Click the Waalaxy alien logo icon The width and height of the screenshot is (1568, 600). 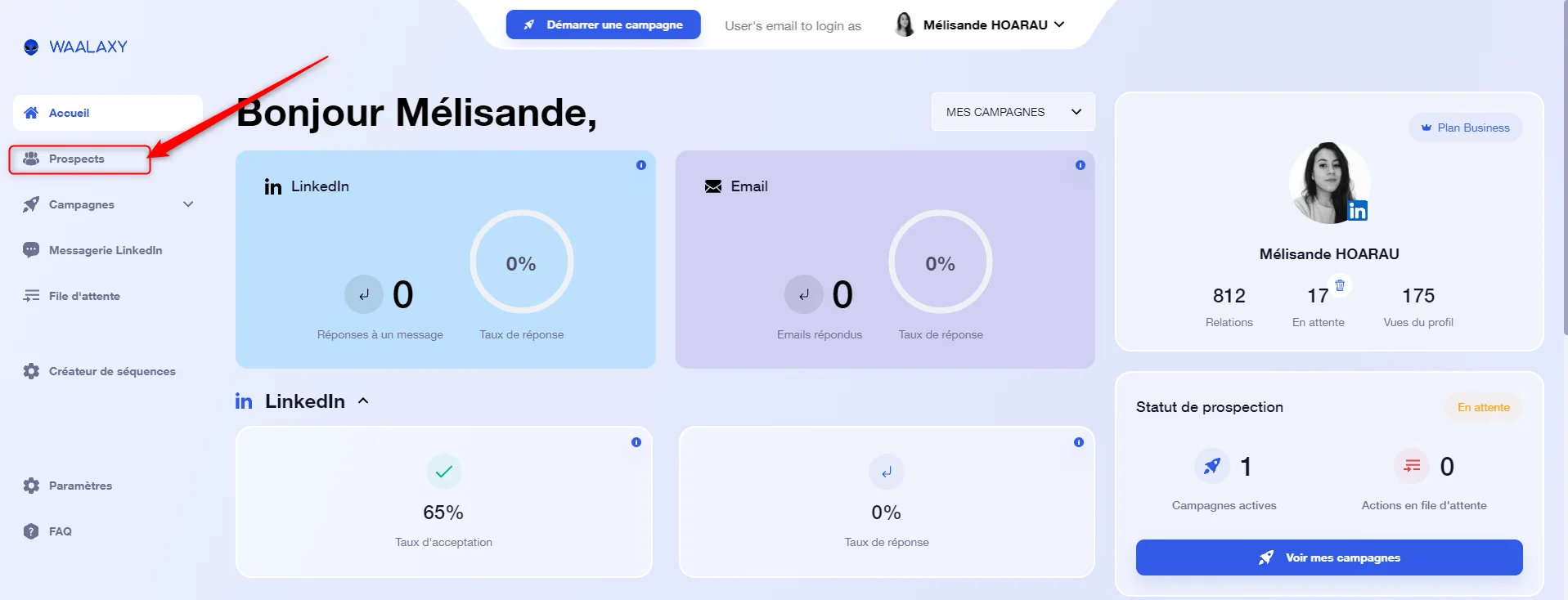click(x=31, y=47)
